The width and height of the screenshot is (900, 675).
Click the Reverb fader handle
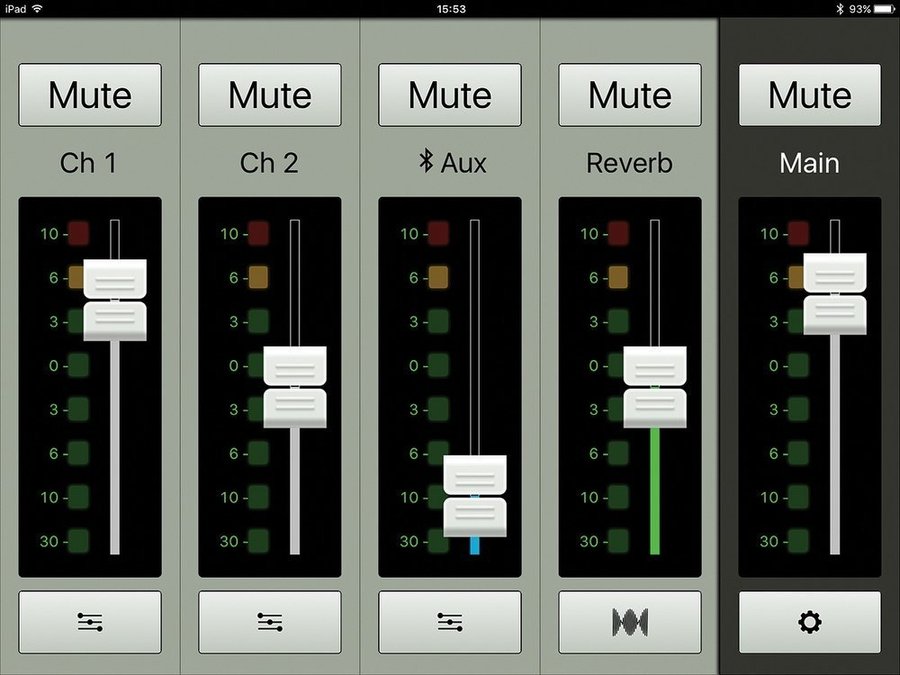coord(655,387)
